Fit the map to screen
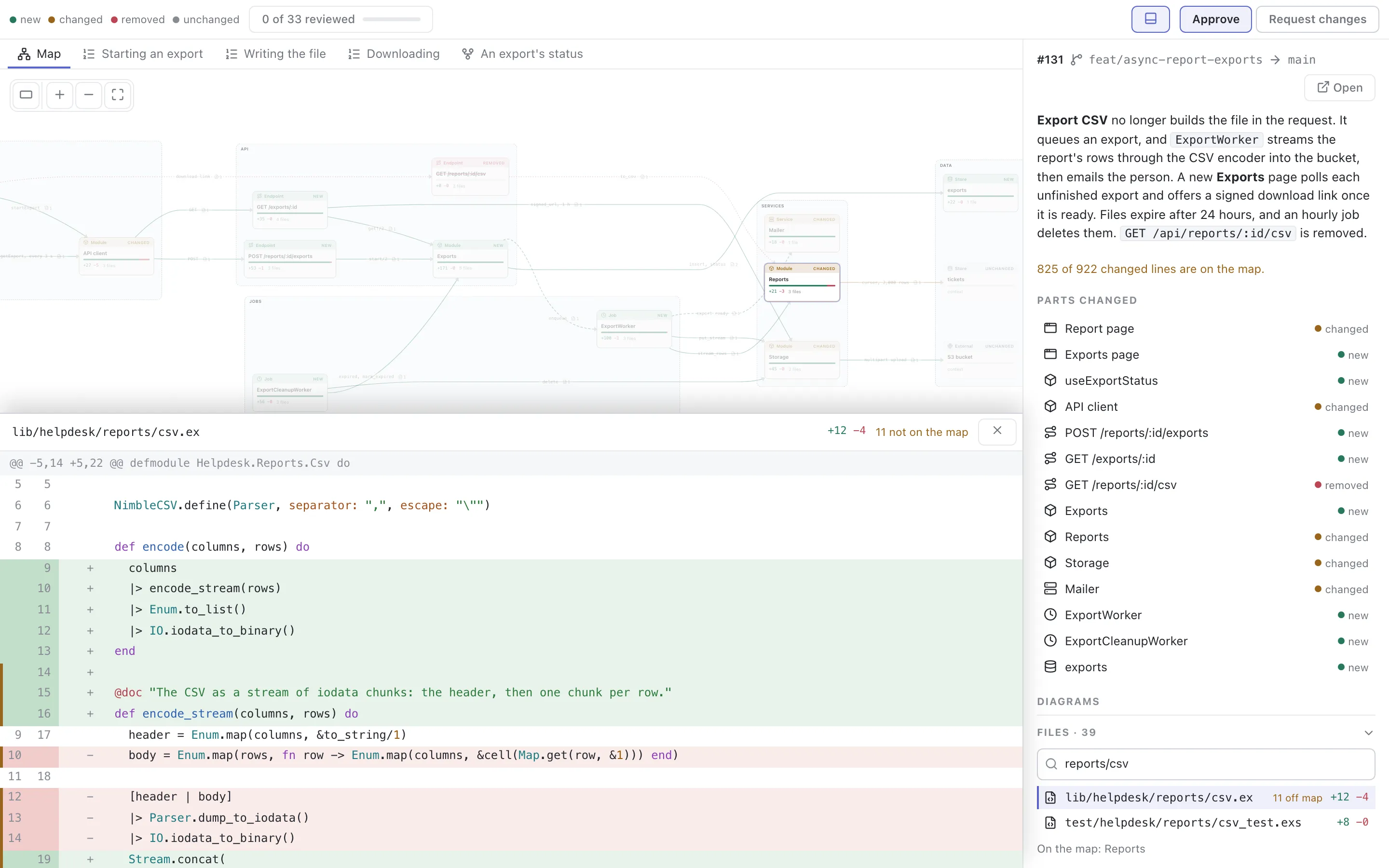Viewport: 1389px width, 868px height. (118, 95)
